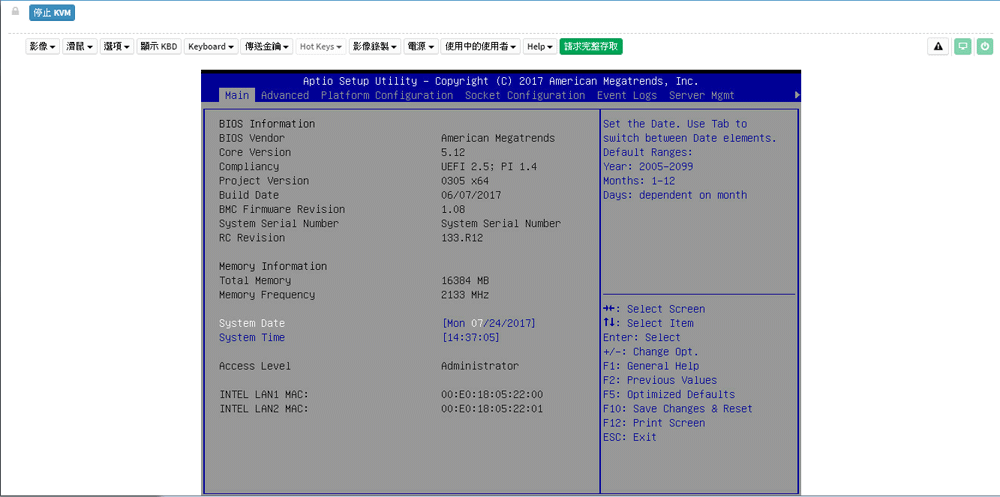The width and height of the screenshot is (1000, 497).
Task: Click the 顯示 KBD button
Action: [x=159, y=47]
